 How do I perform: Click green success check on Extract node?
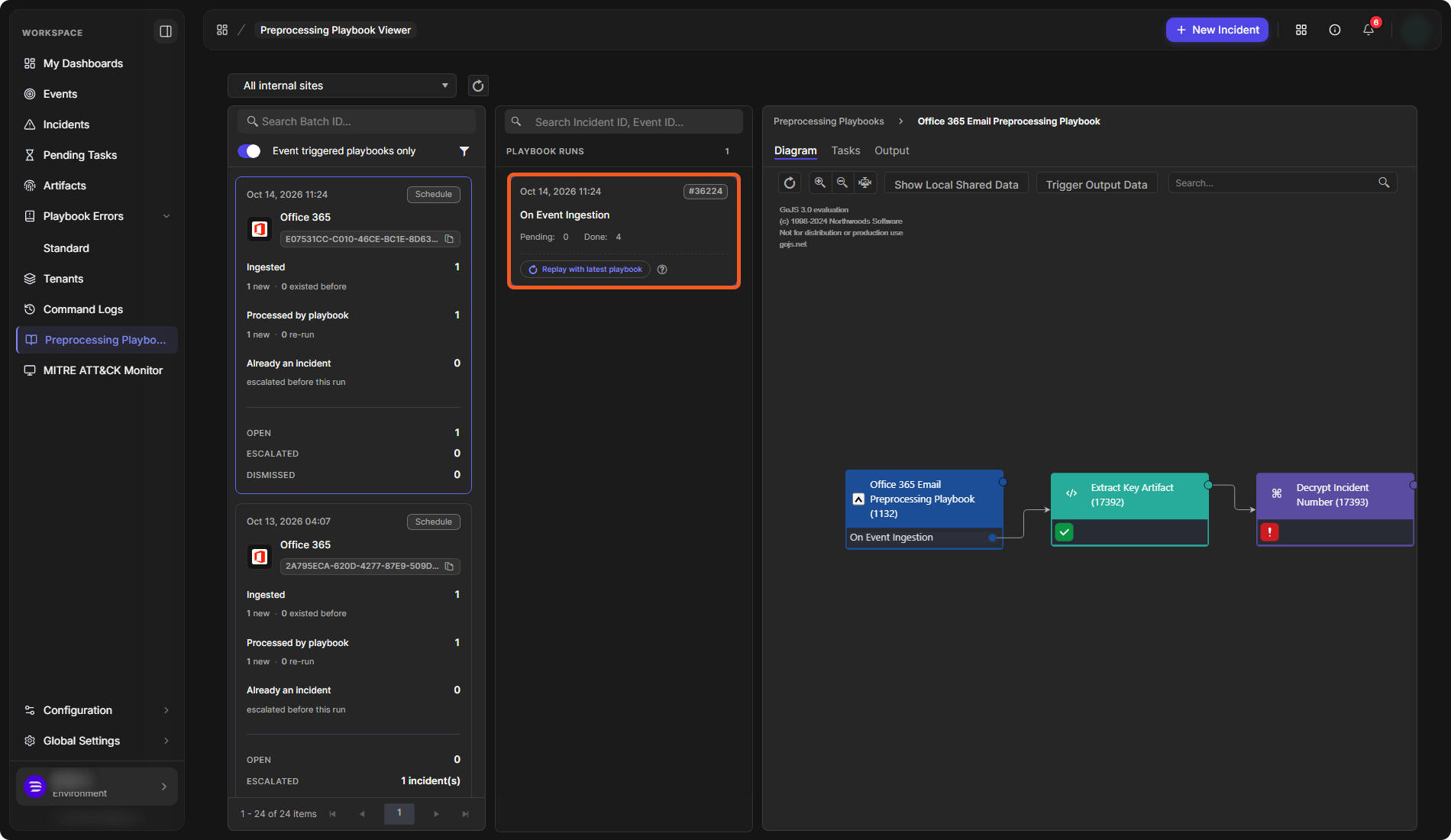(1064, 532)
